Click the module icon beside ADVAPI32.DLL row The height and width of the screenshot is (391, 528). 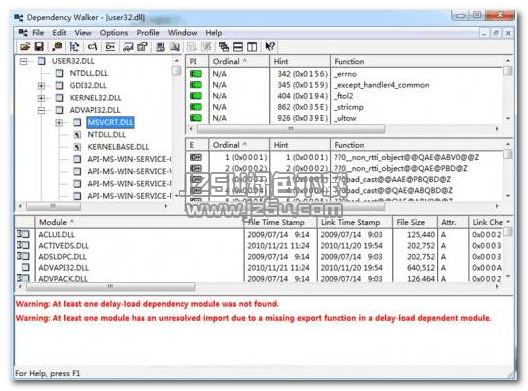(25, 267)
